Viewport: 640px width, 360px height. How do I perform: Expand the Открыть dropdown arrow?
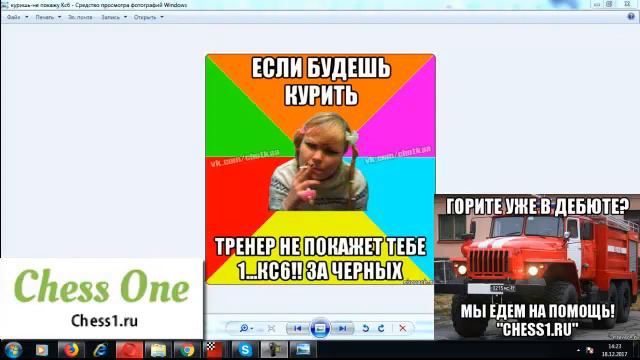[x=162, y=17]
